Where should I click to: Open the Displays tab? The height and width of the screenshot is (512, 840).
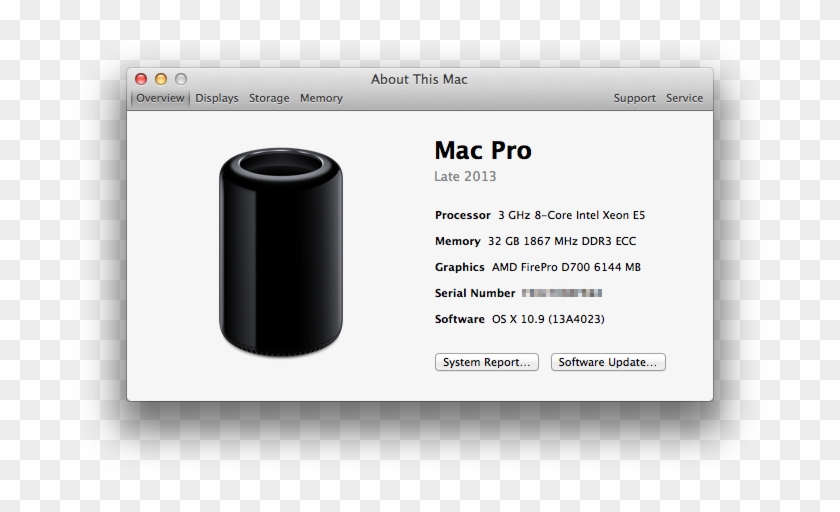(x=217, y=98)
